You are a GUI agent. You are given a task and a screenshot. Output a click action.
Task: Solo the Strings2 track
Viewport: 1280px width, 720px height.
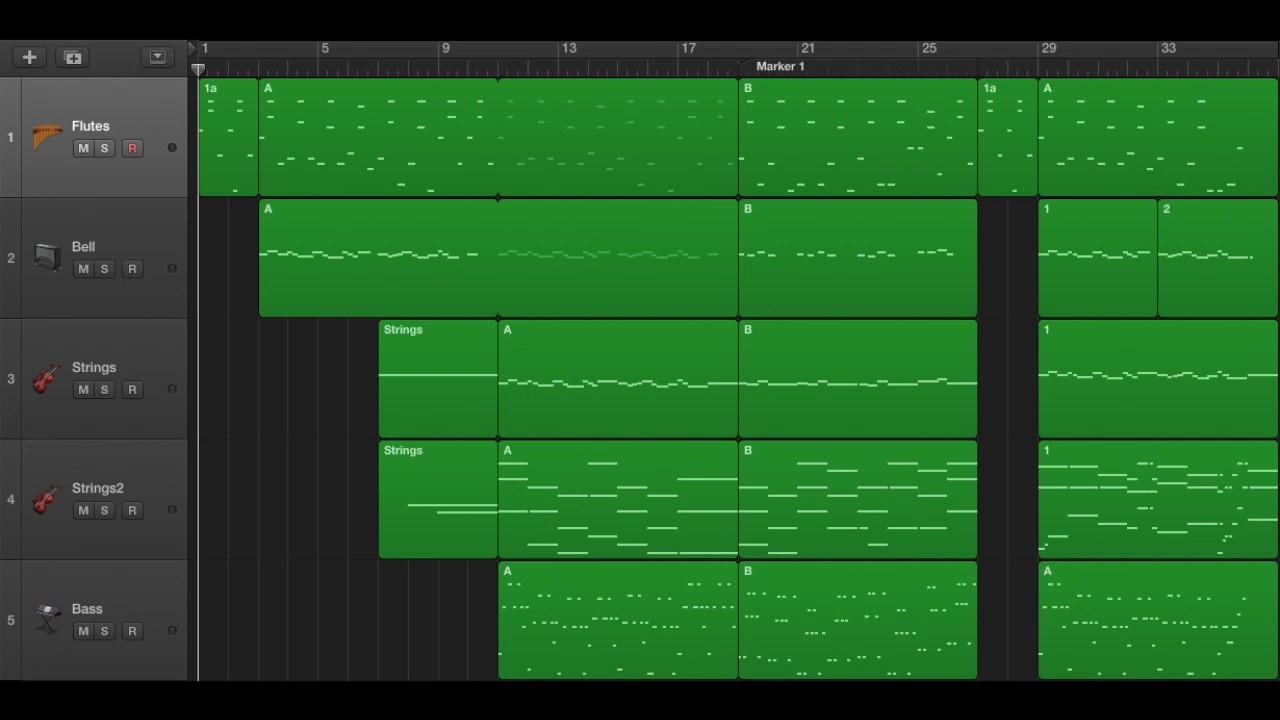pos(104,511)
